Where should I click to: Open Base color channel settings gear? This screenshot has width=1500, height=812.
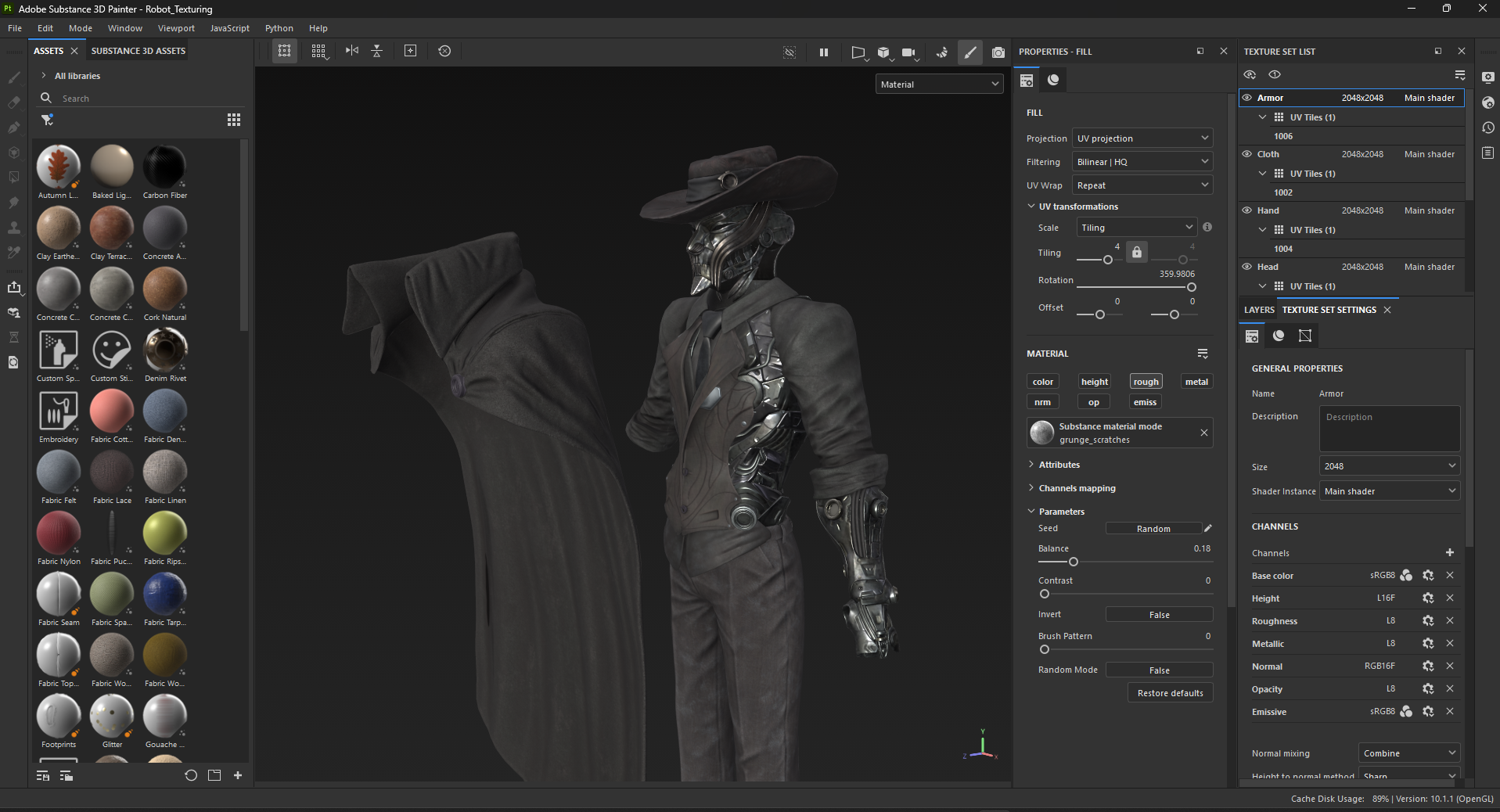(x=1427, y=576)
